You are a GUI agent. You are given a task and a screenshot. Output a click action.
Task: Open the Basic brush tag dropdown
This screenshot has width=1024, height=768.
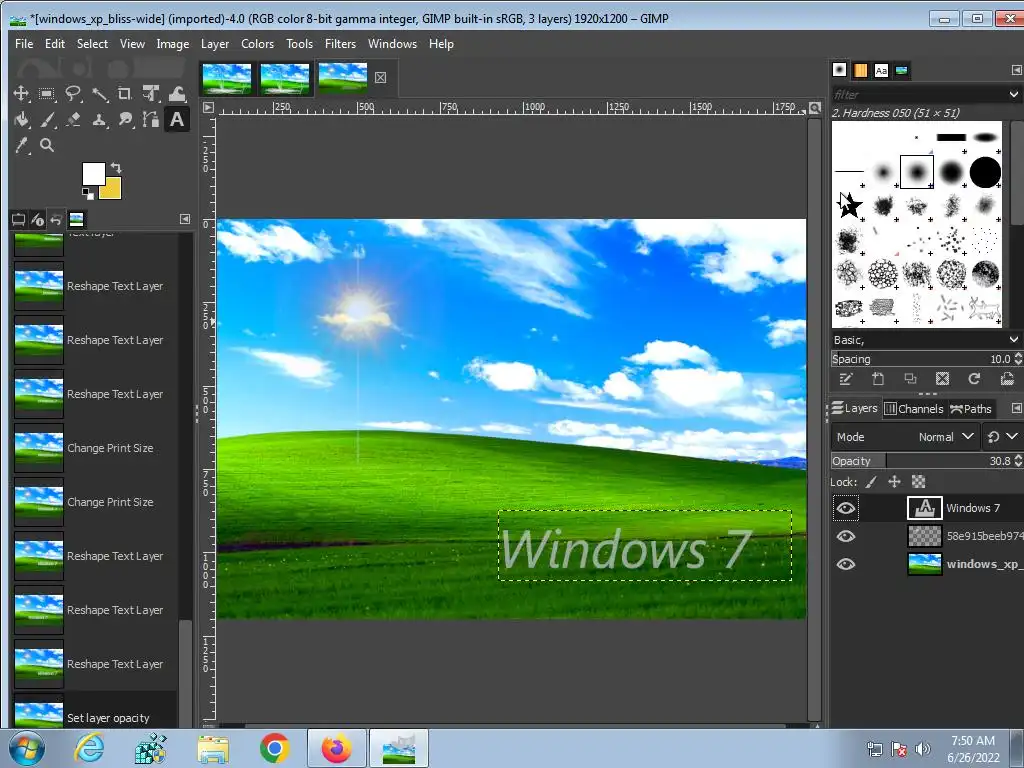[x=1013, y=340]
